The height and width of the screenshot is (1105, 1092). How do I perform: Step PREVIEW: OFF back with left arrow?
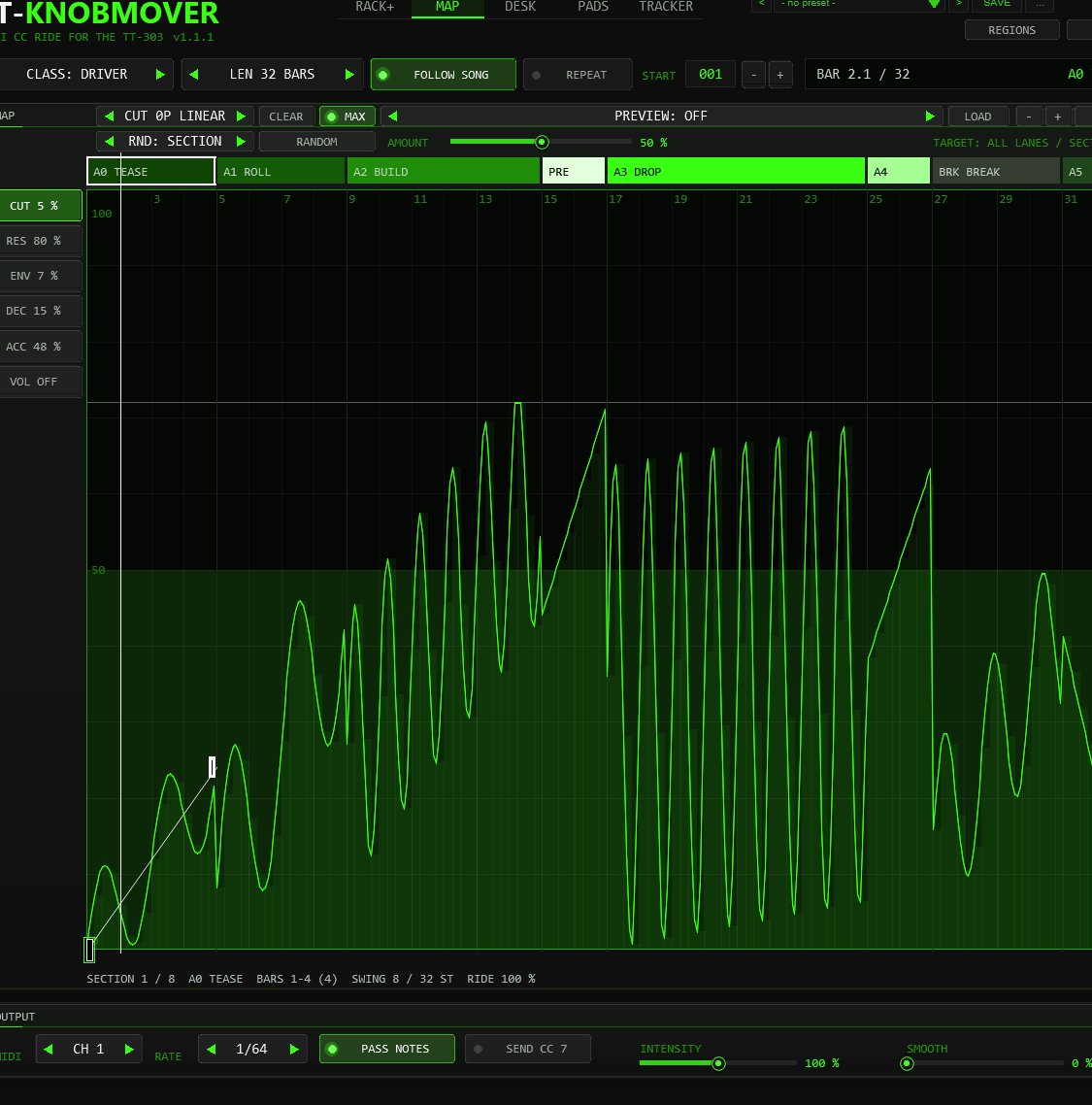tap(393, 117)
